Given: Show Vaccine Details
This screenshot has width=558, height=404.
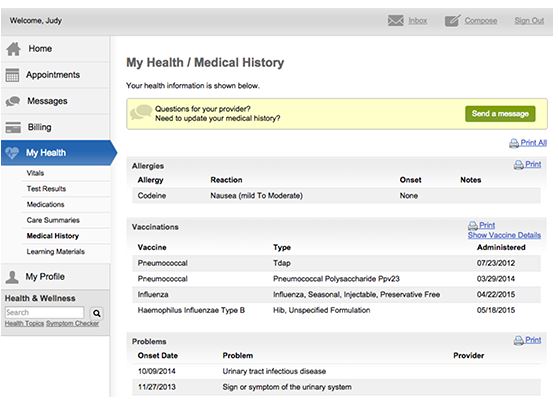Looking at the screenshot, I should point(504,235).
